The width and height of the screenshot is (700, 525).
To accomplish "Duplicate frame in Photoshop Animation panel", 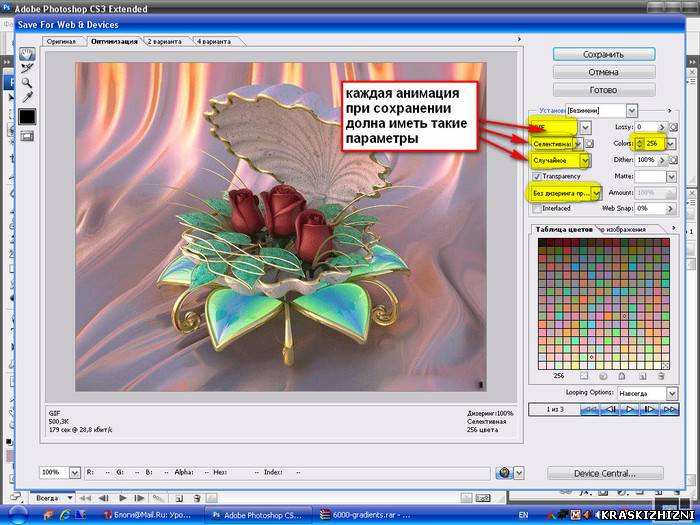I will pyautogui.click(x=179, y=498).
